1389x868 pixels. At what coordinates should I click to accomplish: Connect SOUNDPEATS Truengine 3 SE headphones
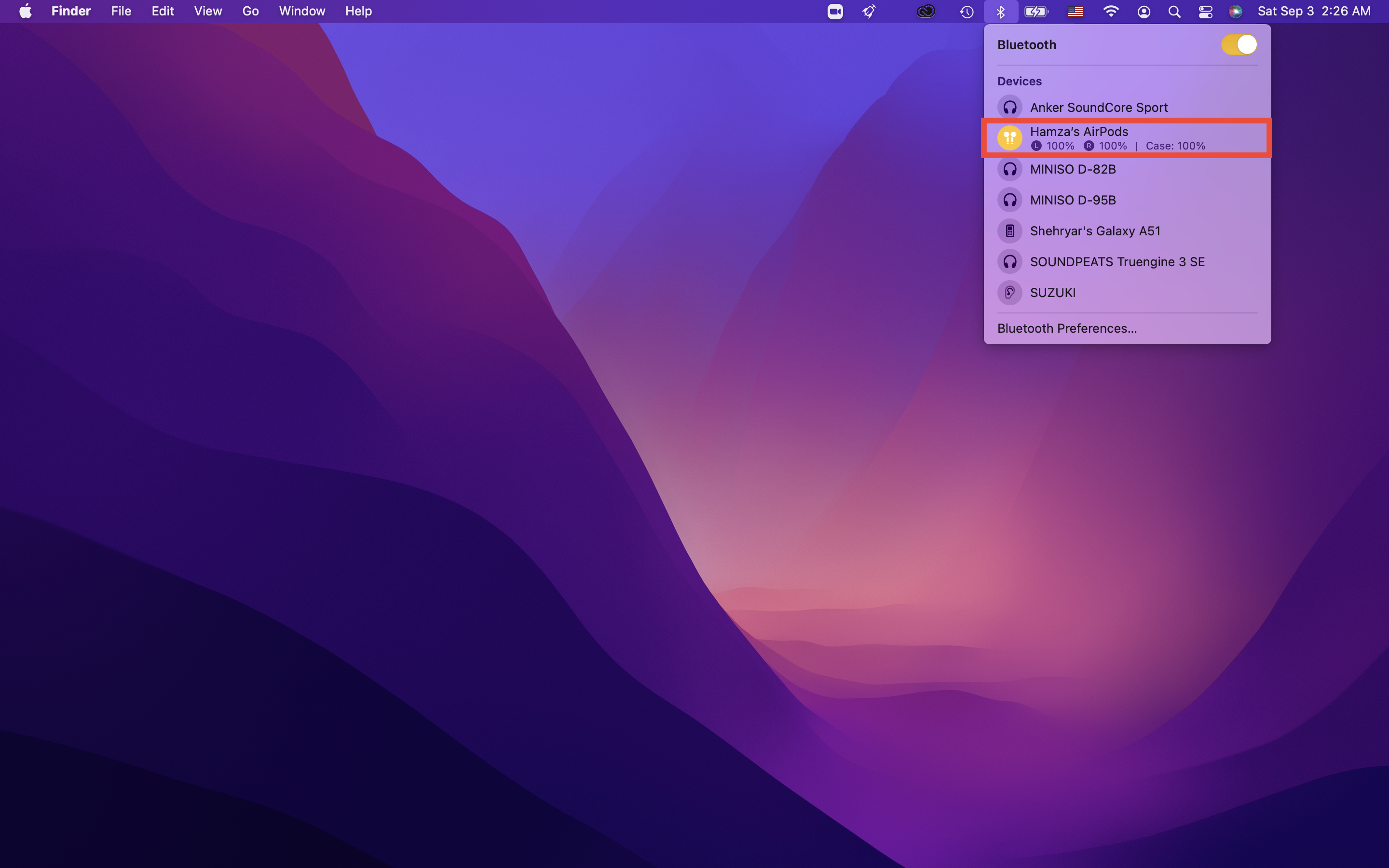click(1117, 262)
